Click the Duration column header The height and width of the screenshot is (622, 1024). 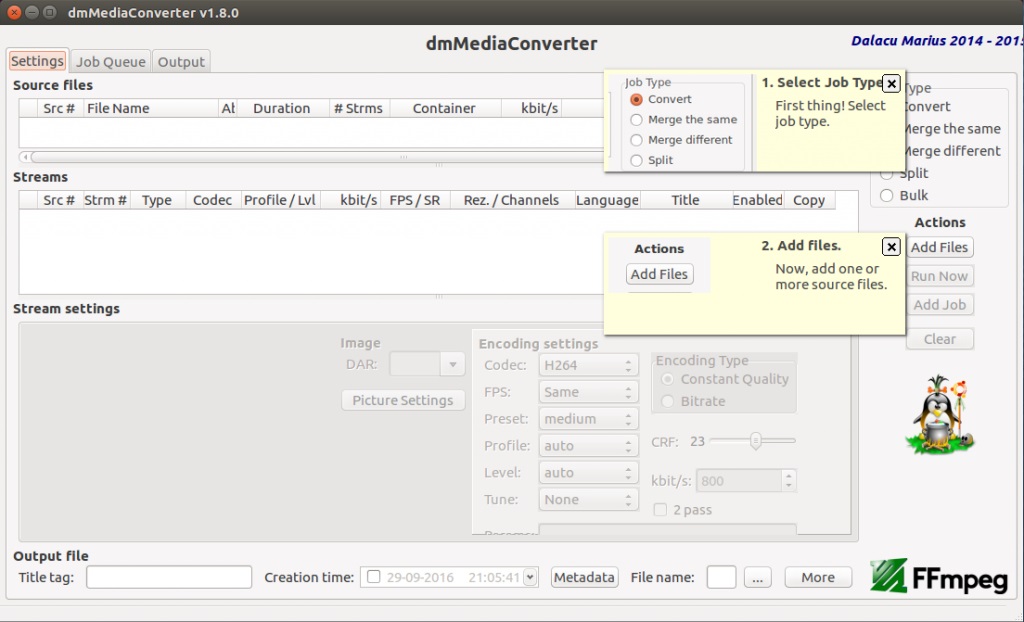click(281, 108)
